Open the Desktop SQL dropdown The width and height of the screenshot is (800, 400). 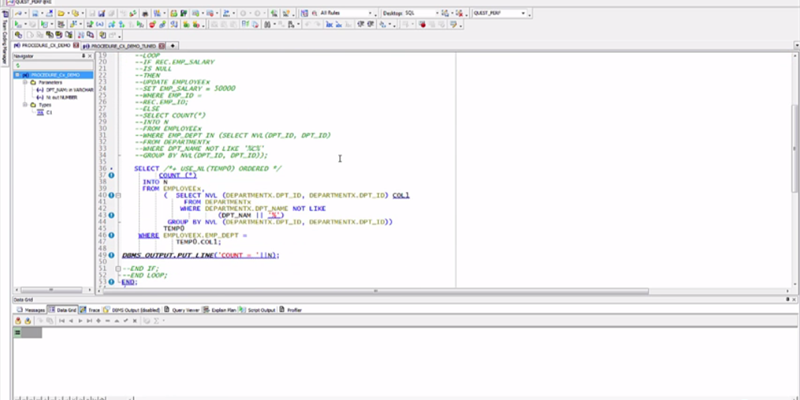point(437,13)
